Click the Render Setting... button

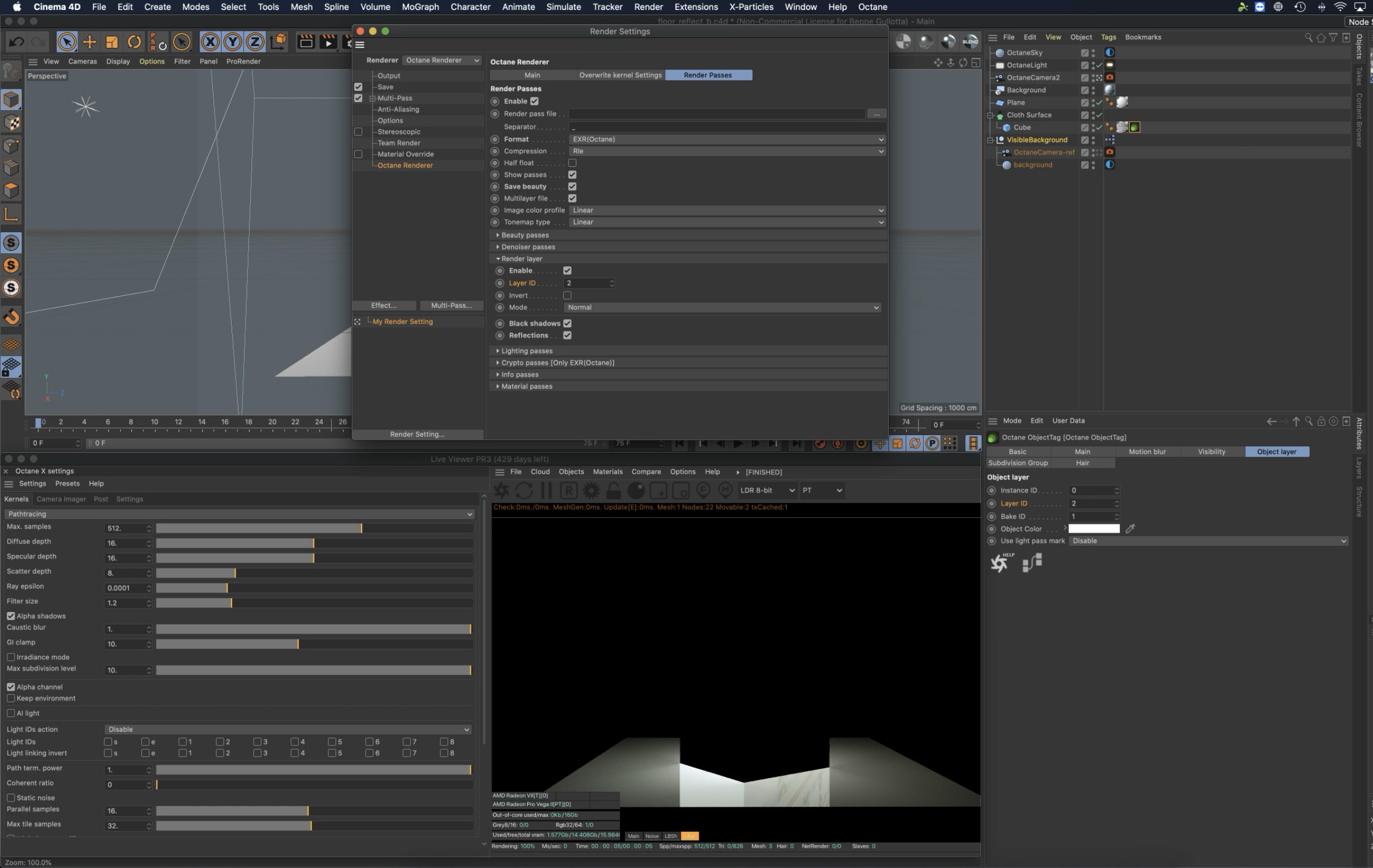coord(417,434)
